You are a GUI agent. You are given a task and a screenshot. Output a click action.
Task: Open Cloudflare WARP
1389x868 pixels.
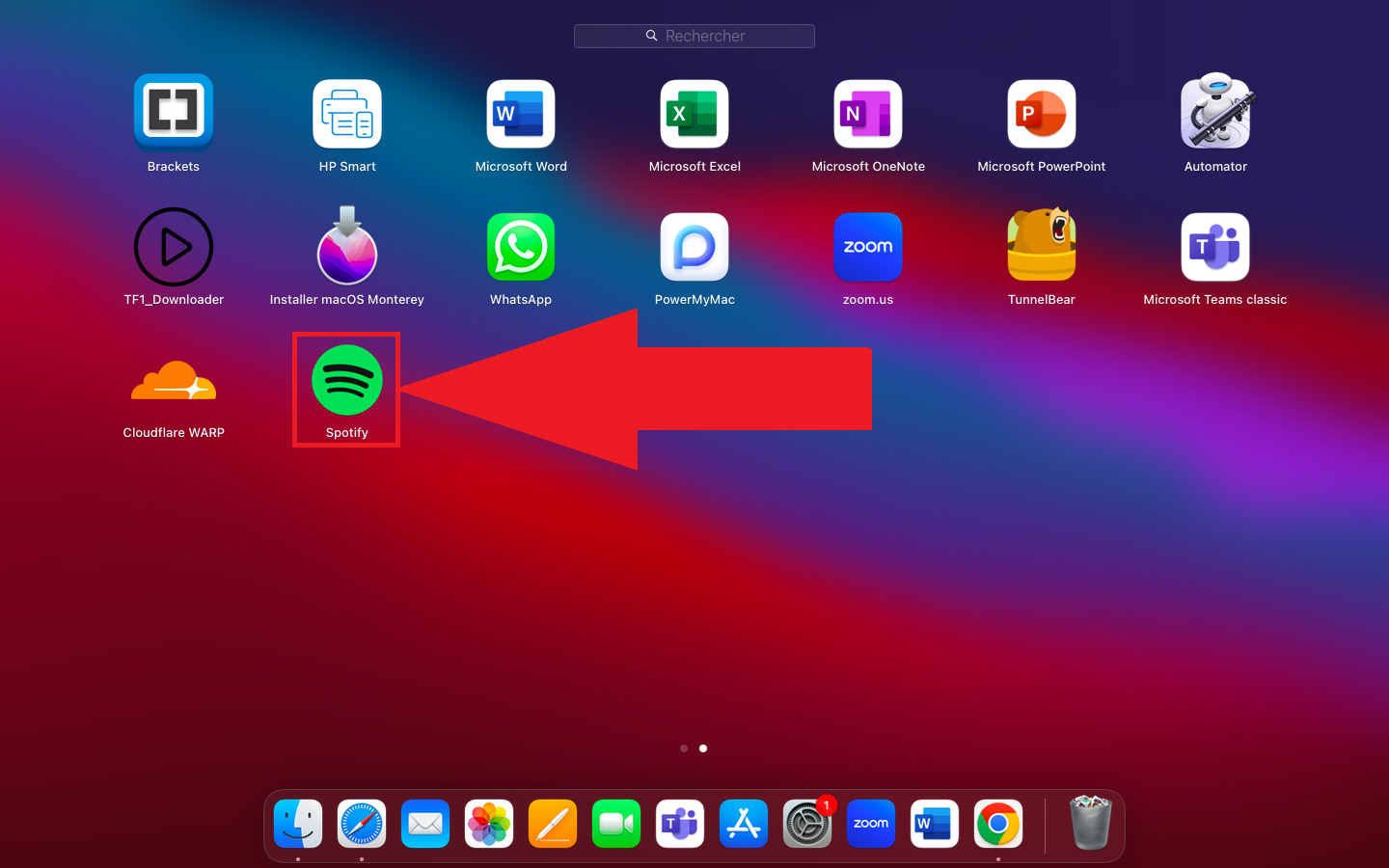tap(174, 382)
